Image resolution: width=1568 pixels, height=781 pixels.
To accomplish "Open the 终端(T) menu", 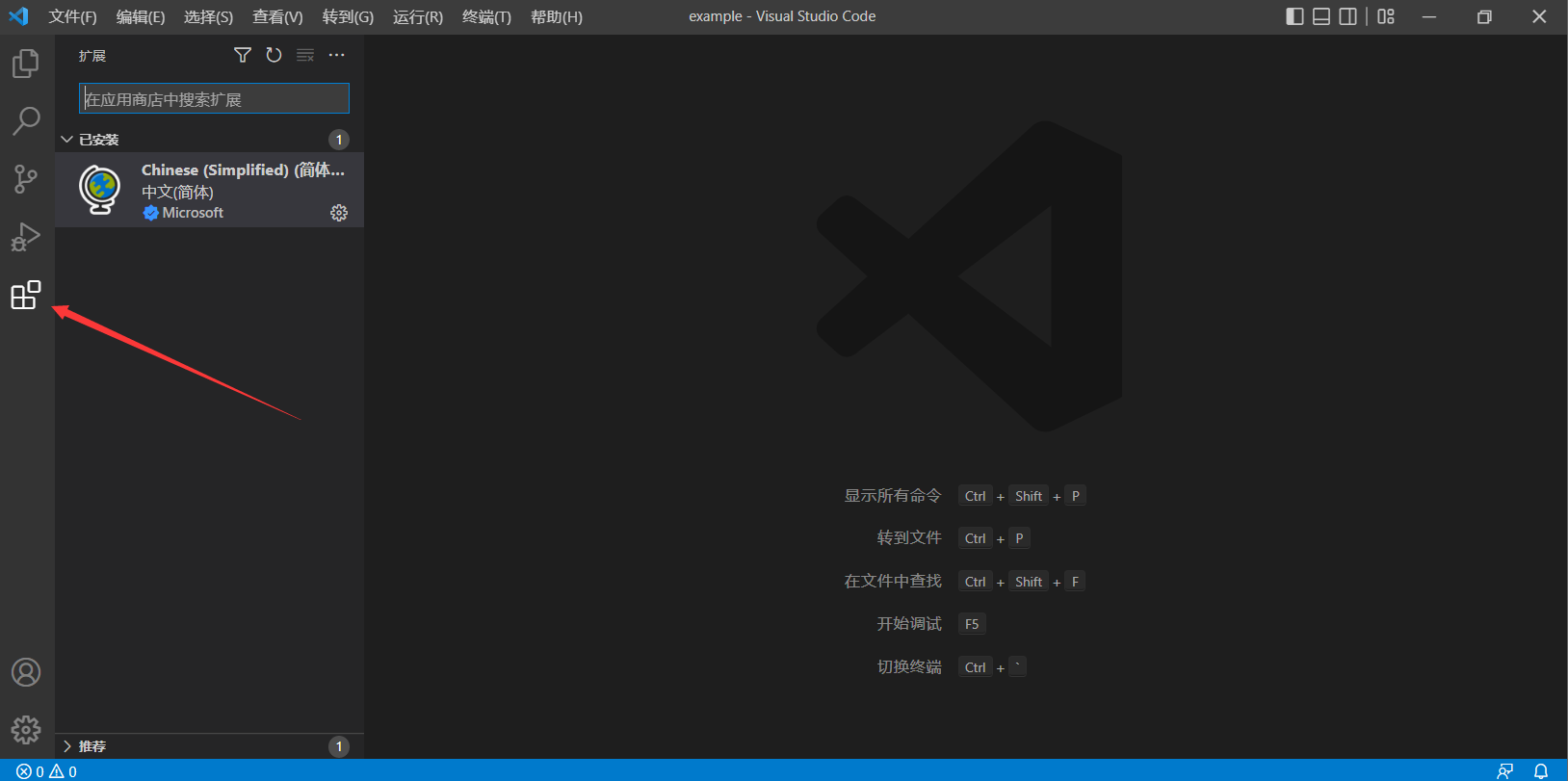I will [486, 16].
